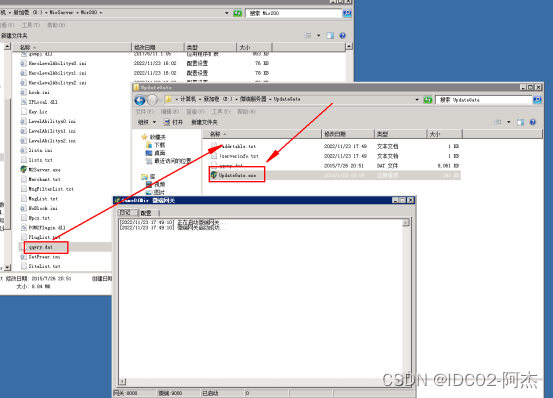The width and height of the screenshot is (553, 398).
Task: Expand the 组织 dropdown menu
Action: pyautogui.click(x=147, y=122)
